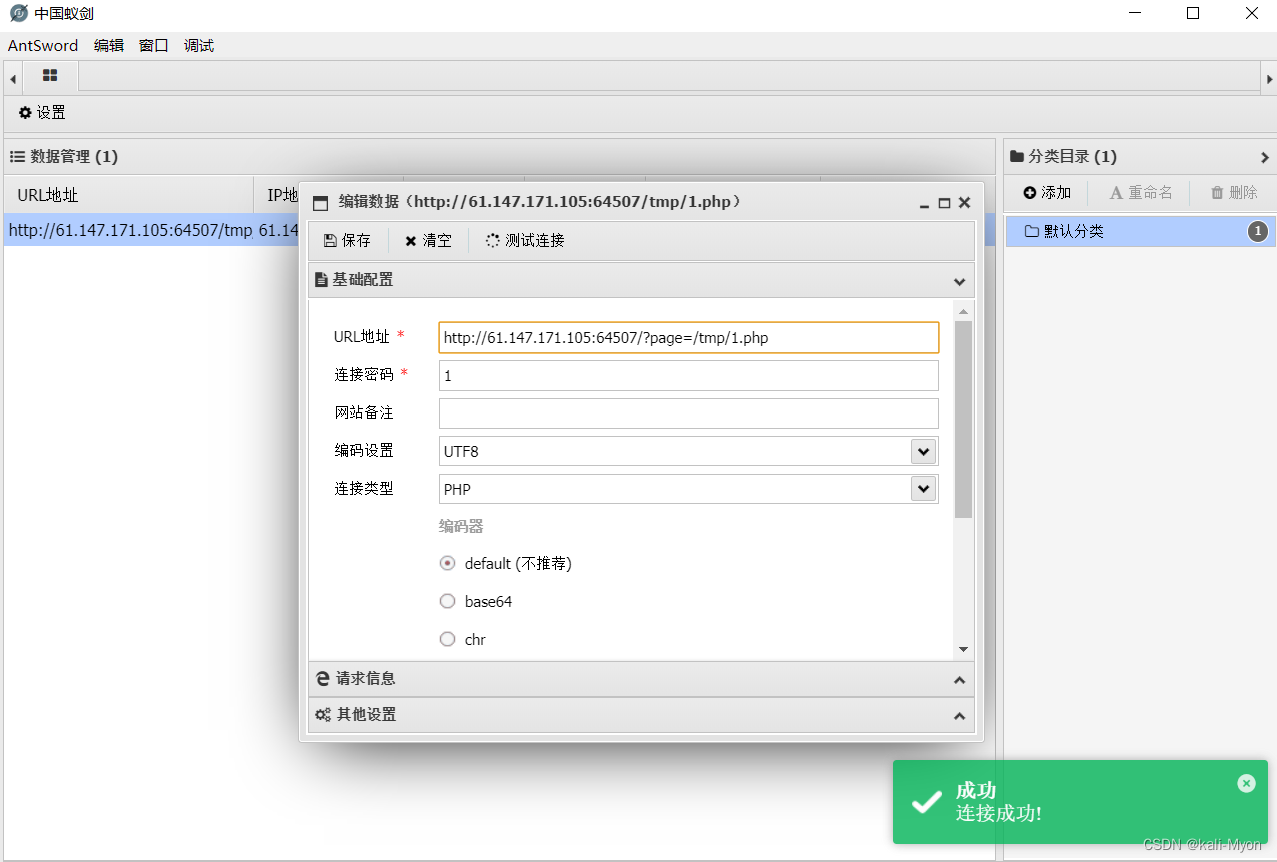The image size is (1277, 862).
Task: Click the 中国蚁剑 app icon in title bar
Action: pyautogui.click(x=18, y=13)
